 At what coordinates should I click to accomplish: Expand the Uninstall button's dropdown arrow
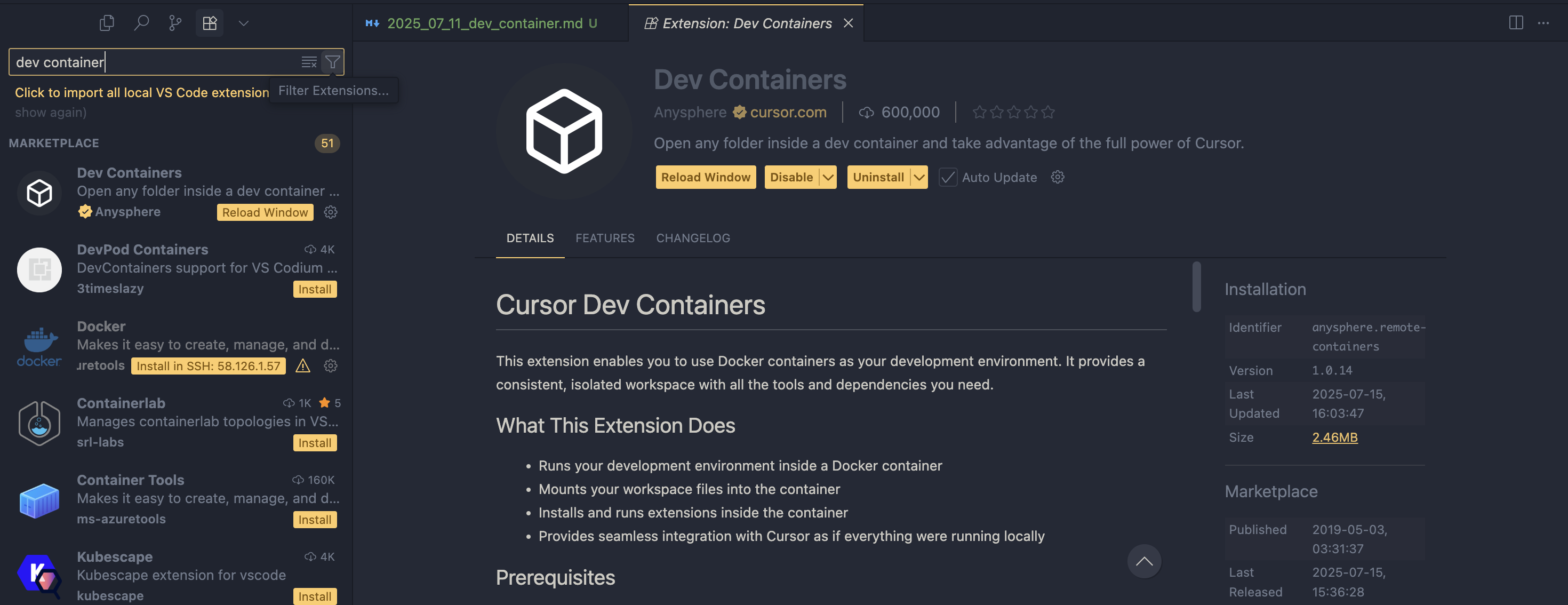pos(918,177)
